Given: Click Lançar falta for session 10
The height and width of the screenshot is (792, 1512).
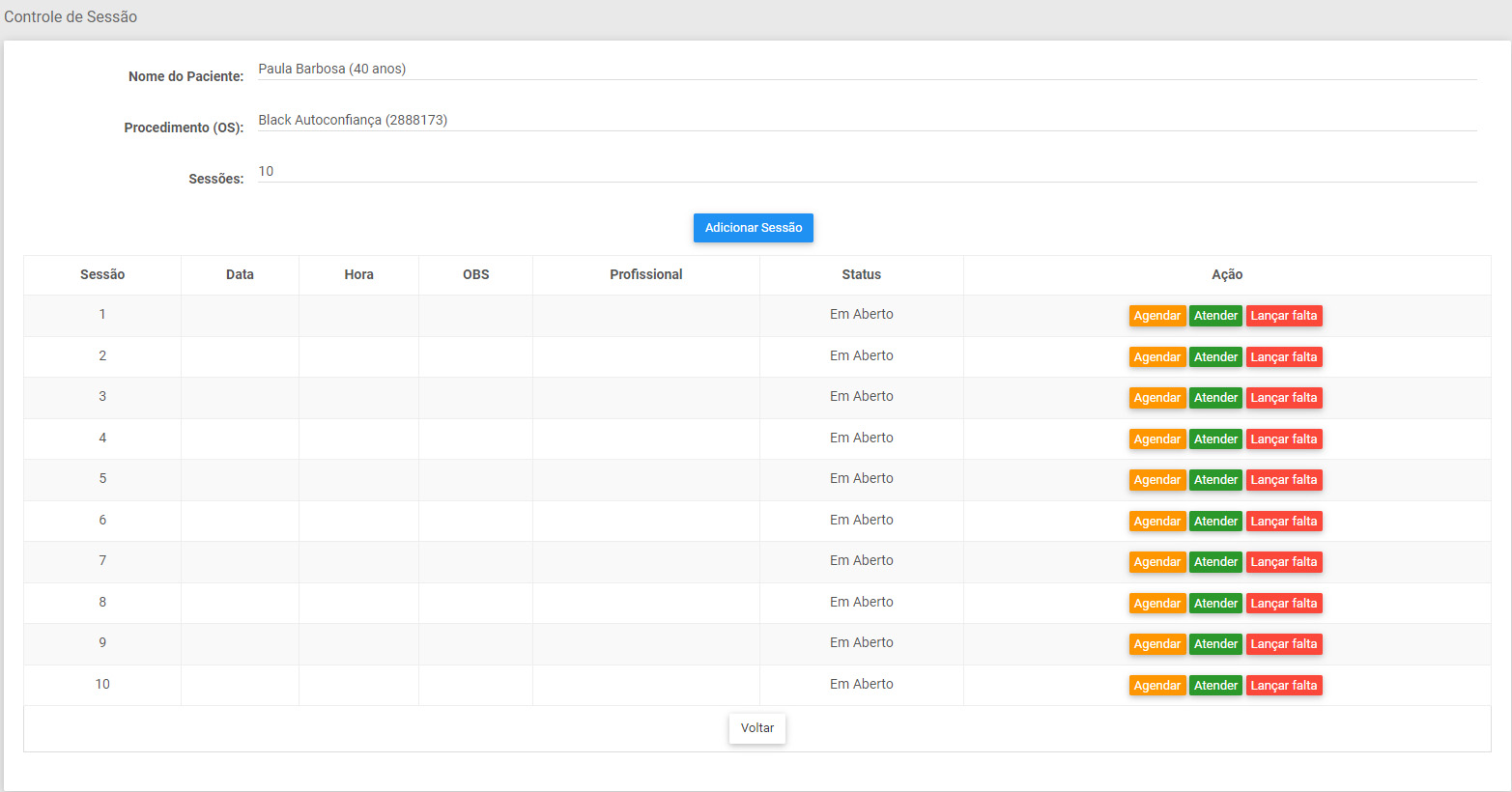Looking at the screenshot, I should pos(1283,686).
